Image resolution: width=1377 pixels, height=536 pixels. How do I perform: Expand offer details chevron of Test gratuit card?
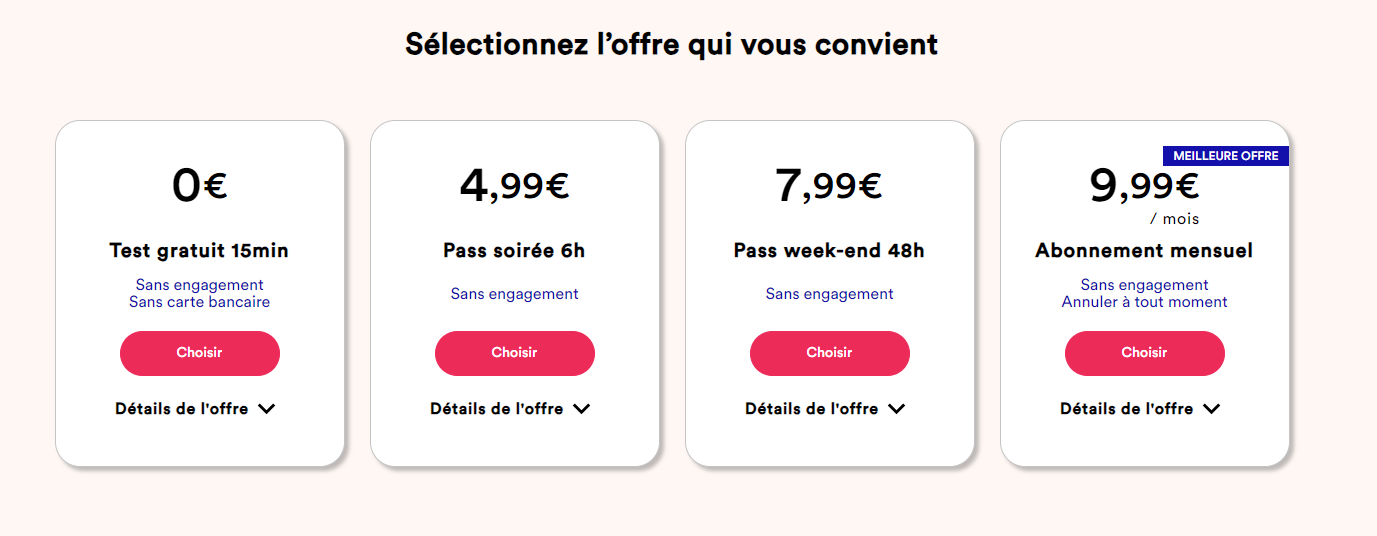click(266, 409)
